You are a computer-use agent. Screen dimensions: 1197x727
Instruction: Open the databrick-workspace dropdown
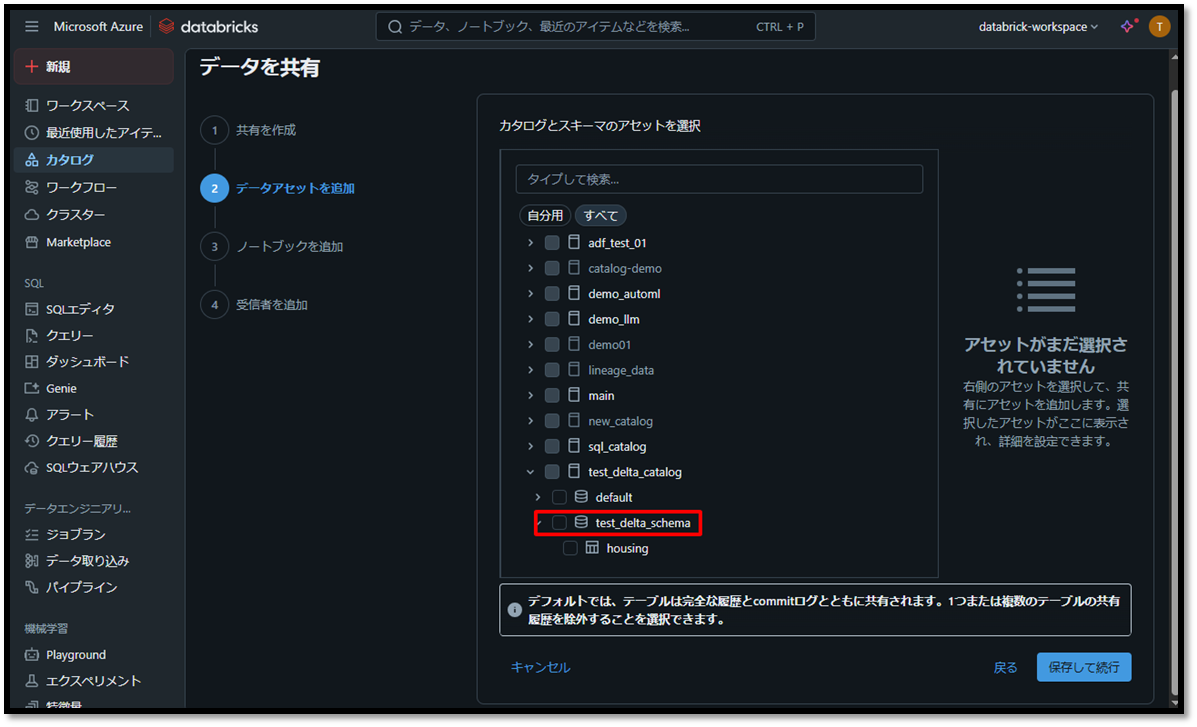pyautogui.click(x=1038, y=27)
